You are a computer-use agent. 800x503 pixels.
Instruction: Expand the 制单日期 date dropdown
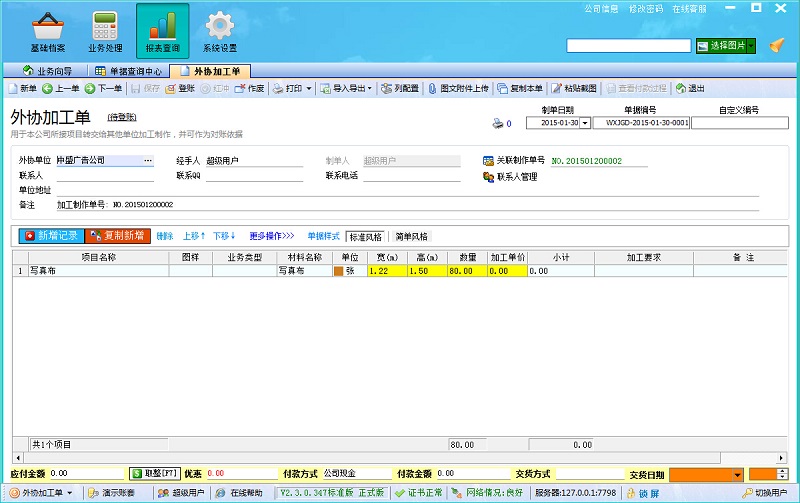585,123
